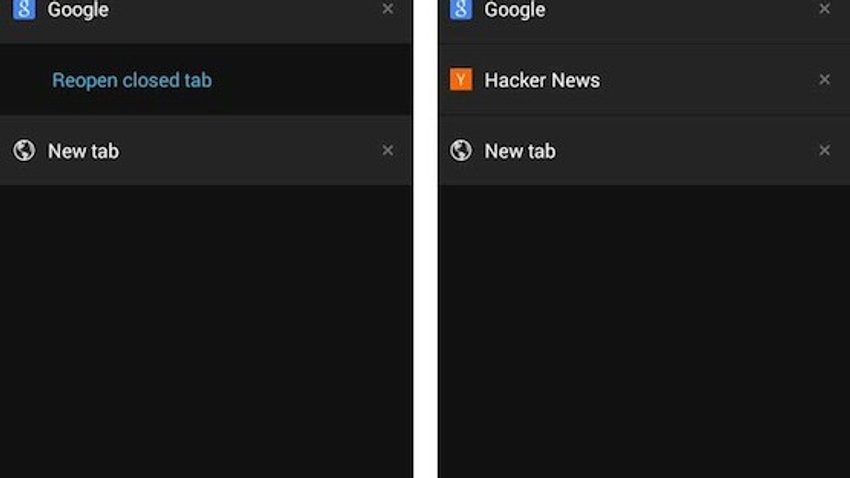Viewport: 850px width, 478px height.
Task: Click the globe icon below Hacker News tab
Action: (x=461, y=151)
